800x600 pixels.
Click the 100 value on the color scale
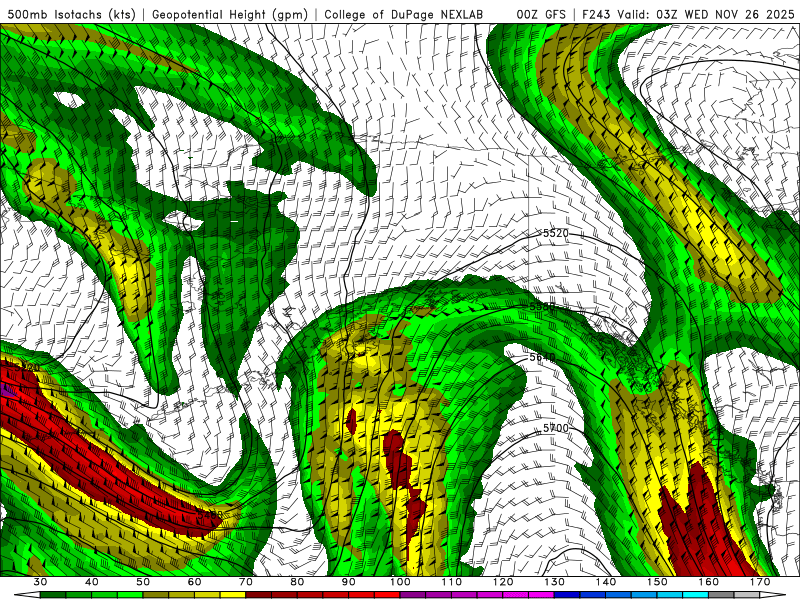click(x=401, y=582)
